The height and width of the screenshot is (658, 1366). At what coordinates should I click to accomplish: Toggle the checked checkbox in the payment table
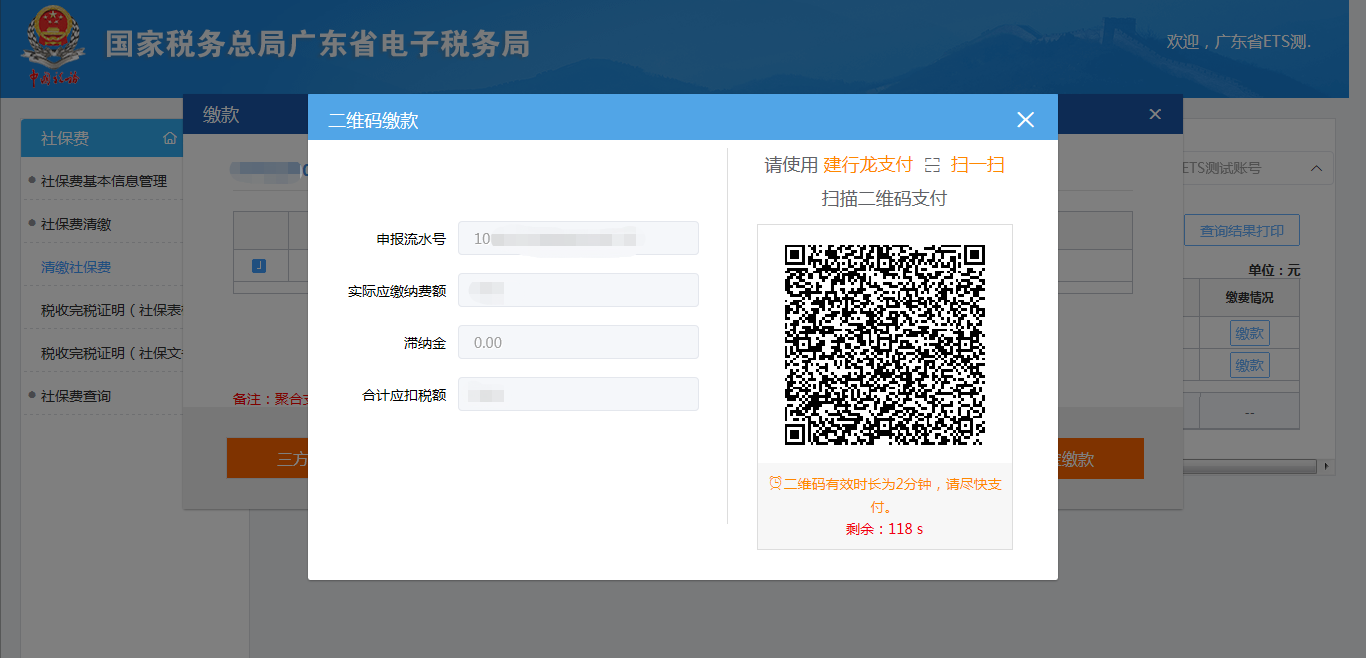(x=259, y=265)
